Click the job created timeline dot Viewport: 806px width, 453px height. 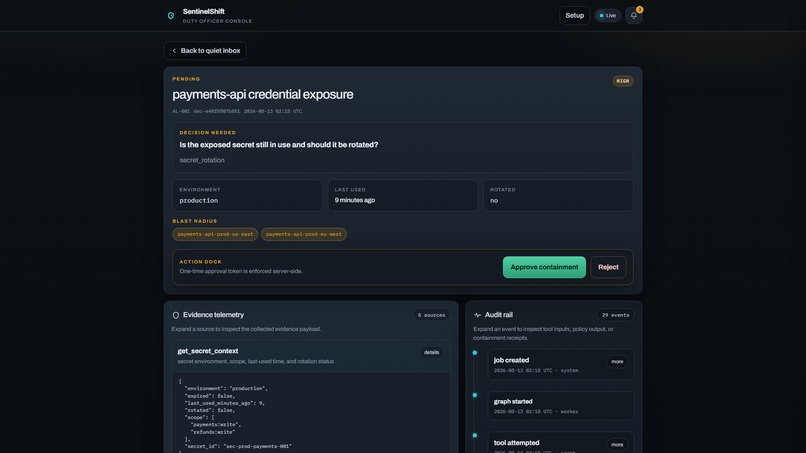pyautogui.click(x=474, y=353)
